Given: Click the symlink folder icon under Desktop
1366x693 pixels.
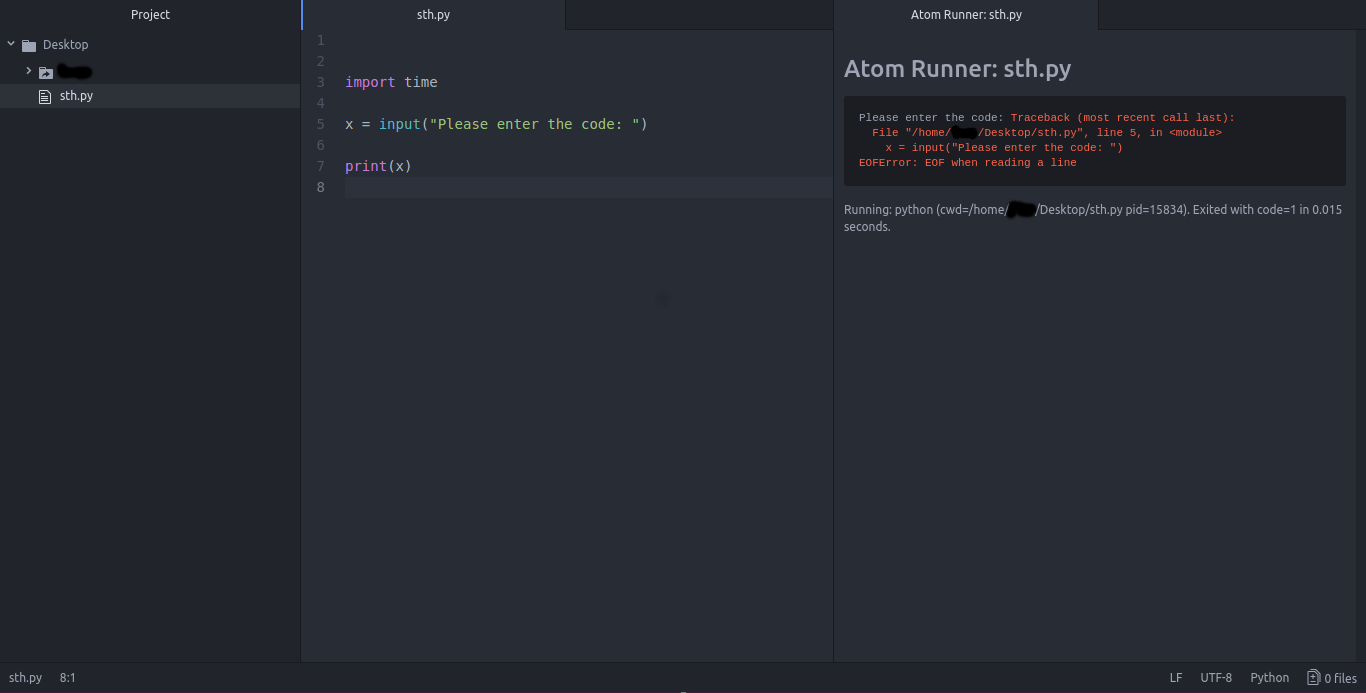Looking at the screenshot, I should 46,72.
